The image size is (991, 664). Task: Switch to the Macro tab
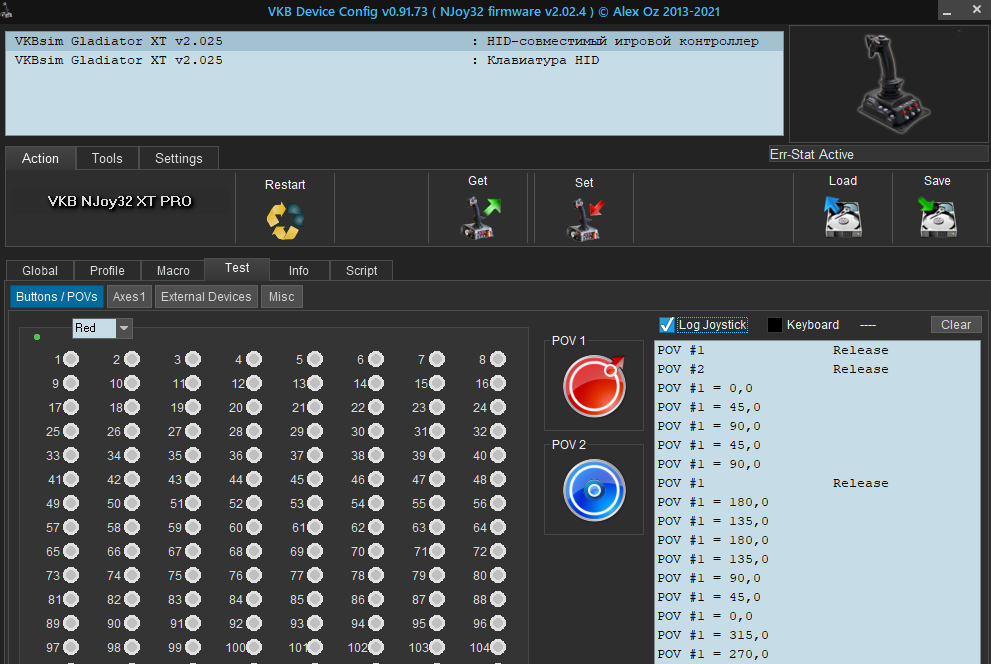pyautogui.click(x=173, y=270)
